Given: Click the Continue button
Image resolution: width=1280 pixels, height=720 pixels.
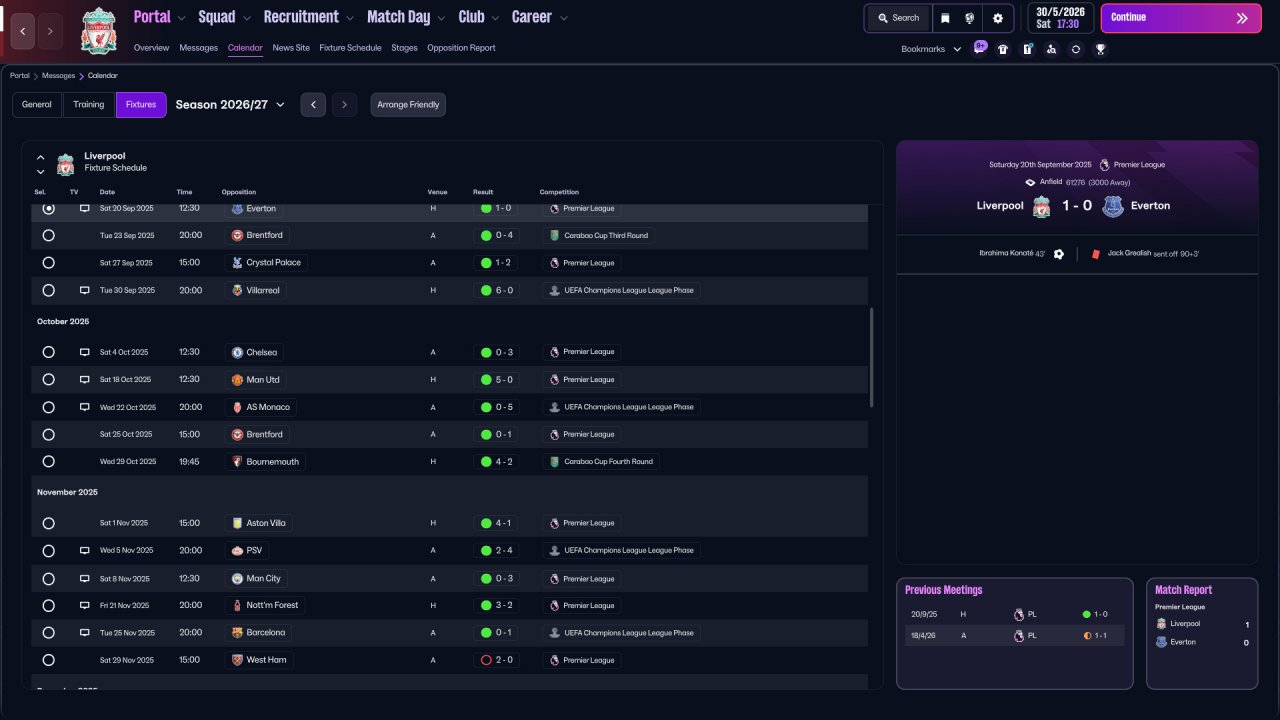Looking at the screenshot, I should [1181, 18].
